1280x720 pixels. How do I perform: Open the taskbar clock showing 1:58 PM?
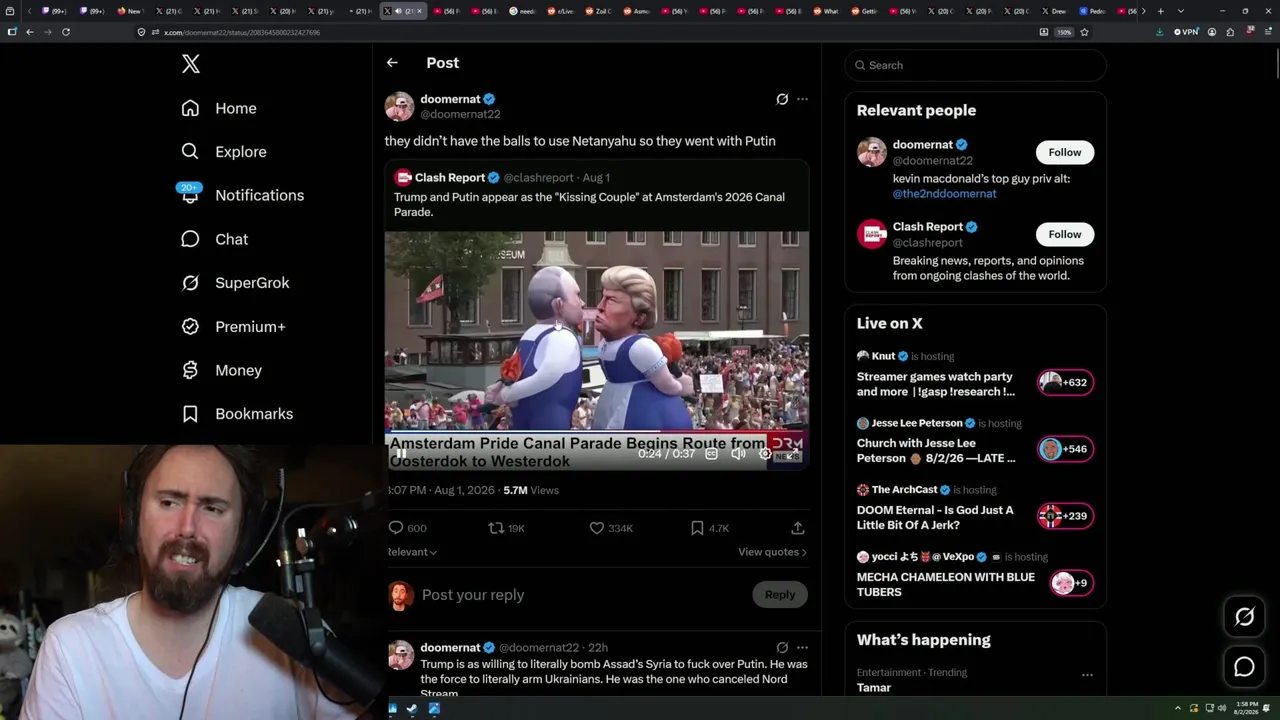pyautogui.click(x=1245, y=709)
